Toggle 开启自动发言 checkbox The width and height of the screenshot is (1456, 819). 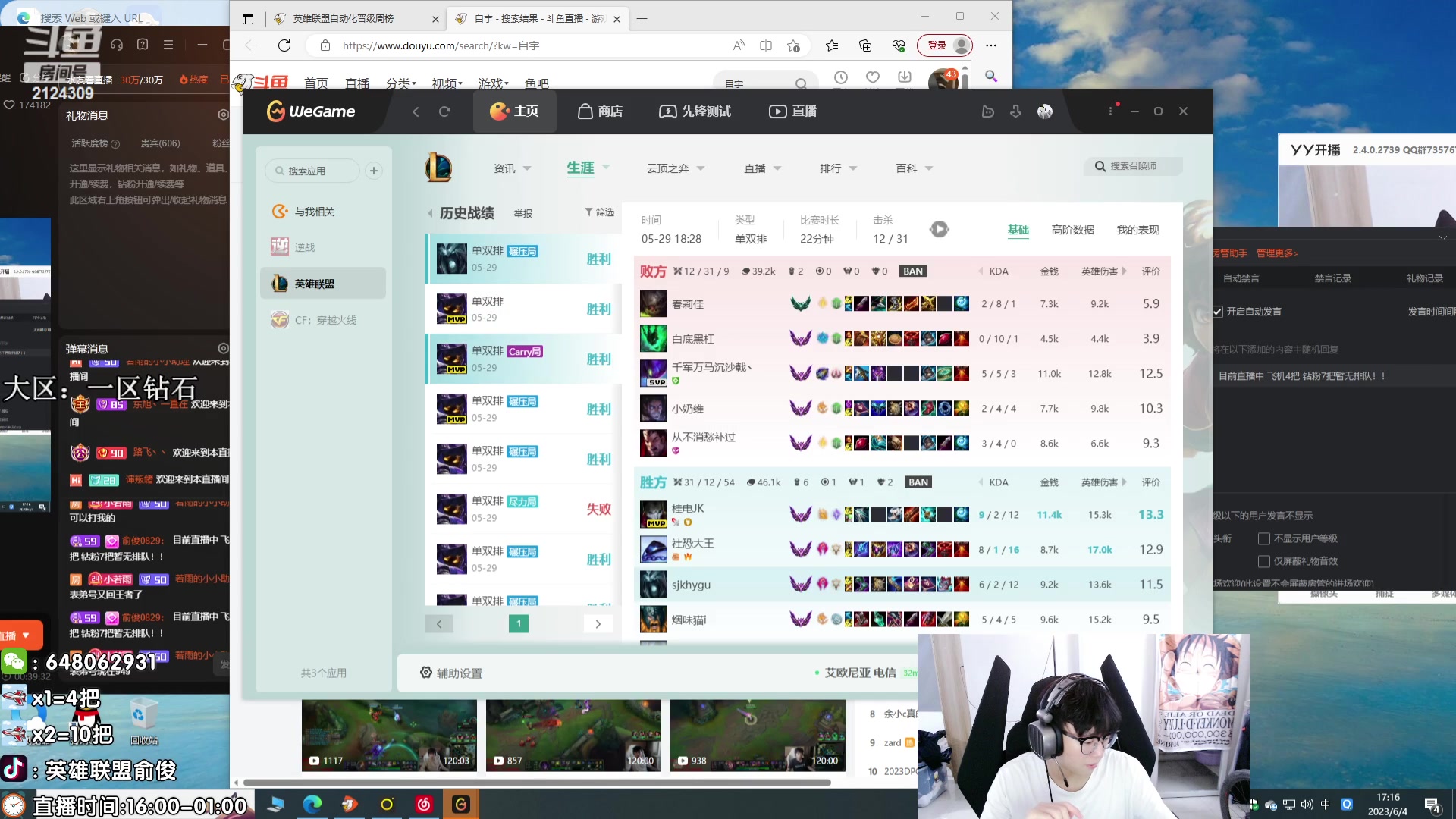pos(1218,312)
